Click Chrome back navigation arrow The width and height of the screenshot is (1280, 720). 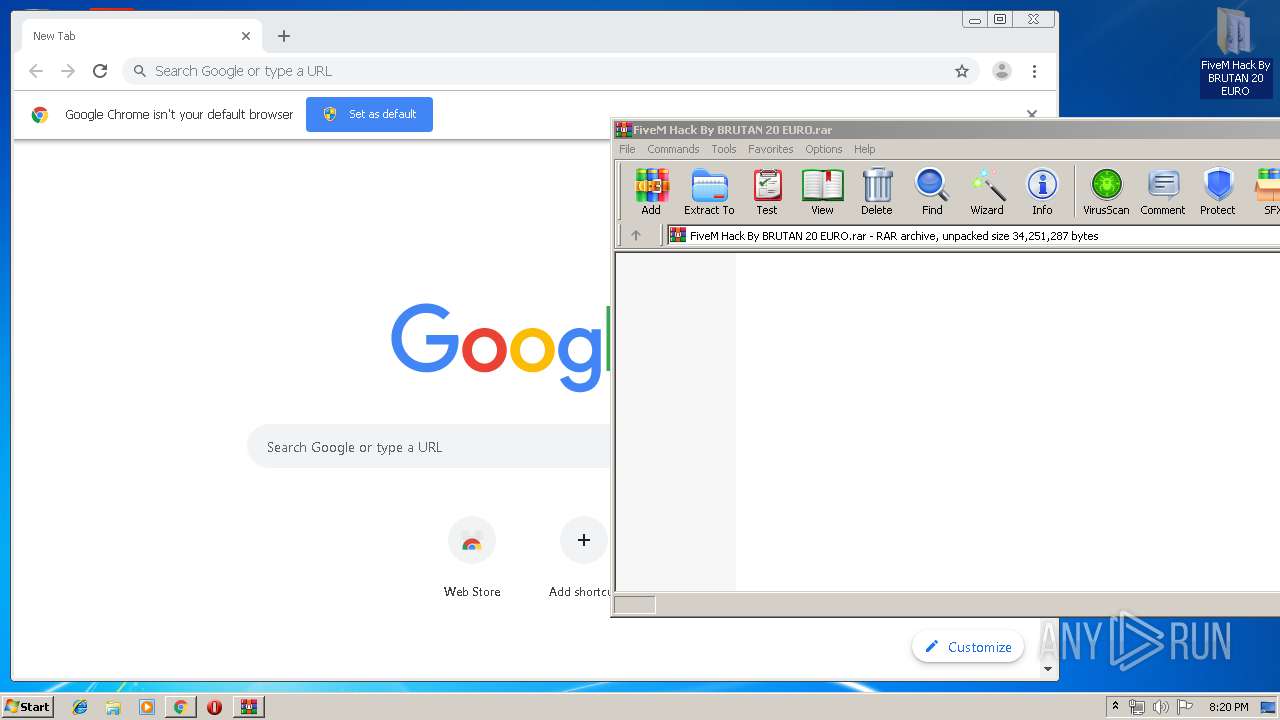pyautogui.click(x=36, y=71)
